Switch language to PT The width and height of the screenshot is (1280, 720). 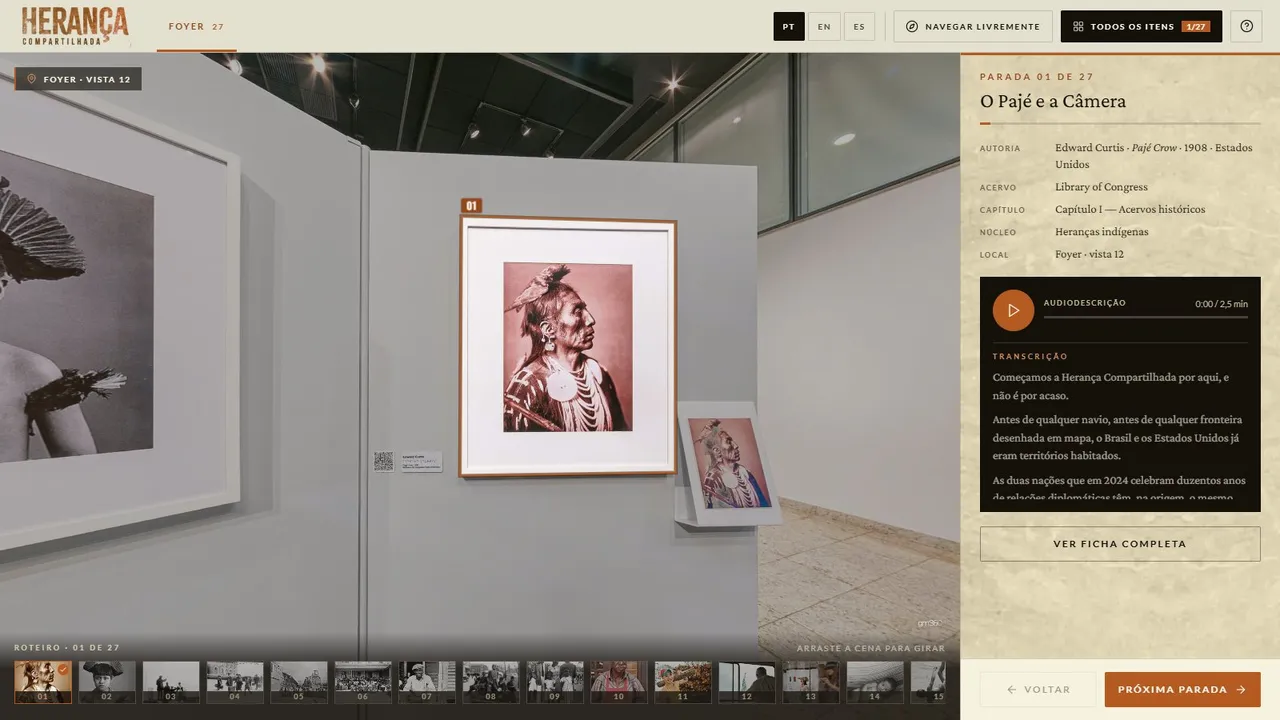point(789,27)
